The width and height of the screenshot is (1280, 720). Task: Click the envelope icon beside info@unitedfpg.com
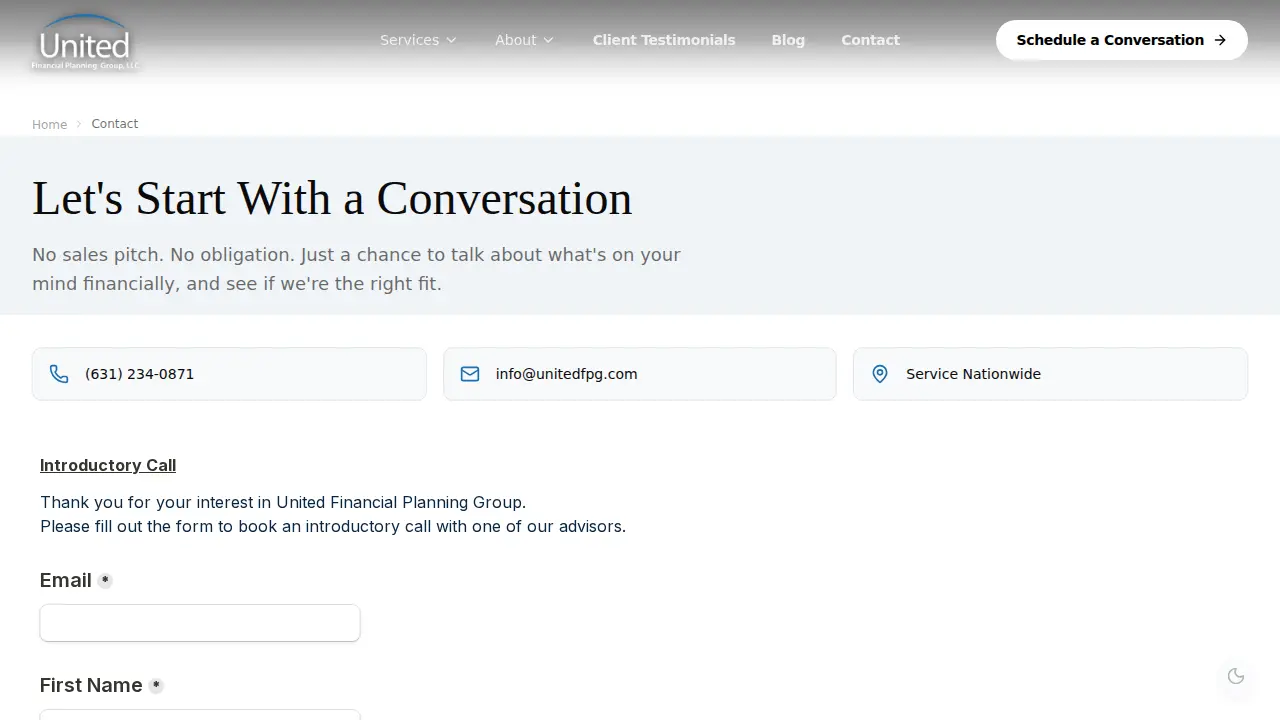click(470, 374)
